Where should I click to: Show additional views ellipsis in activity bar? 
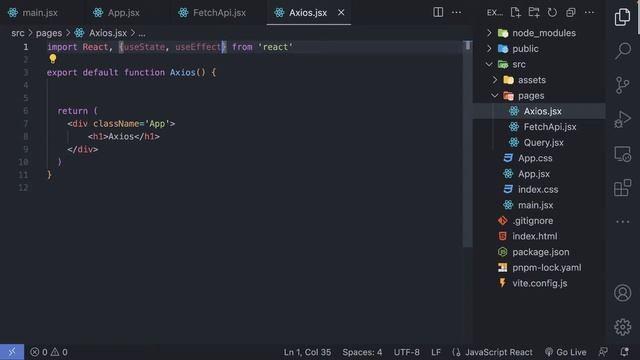[x=622, y=222]
